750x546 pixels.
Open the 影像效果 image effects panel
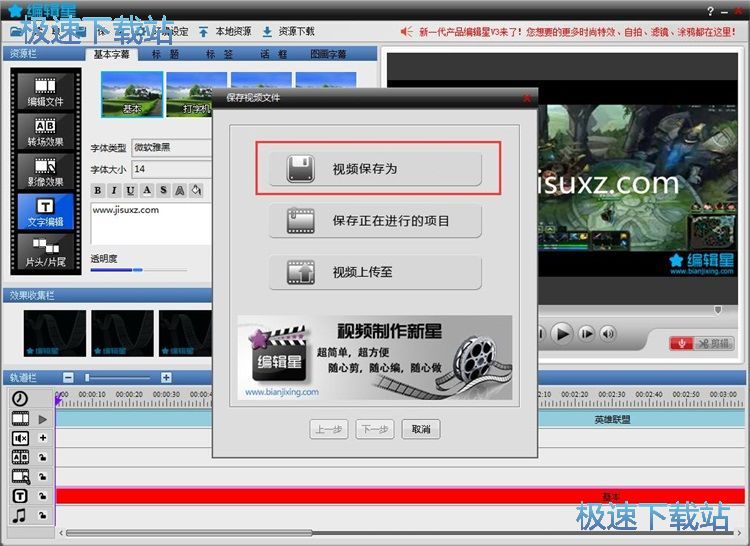[x=45, y=172]
